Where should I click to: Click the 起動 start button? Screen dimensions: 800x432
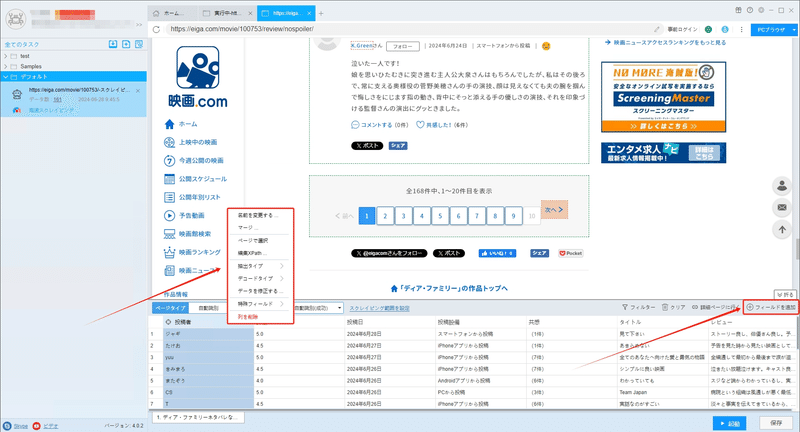click(x=730, y=423)
